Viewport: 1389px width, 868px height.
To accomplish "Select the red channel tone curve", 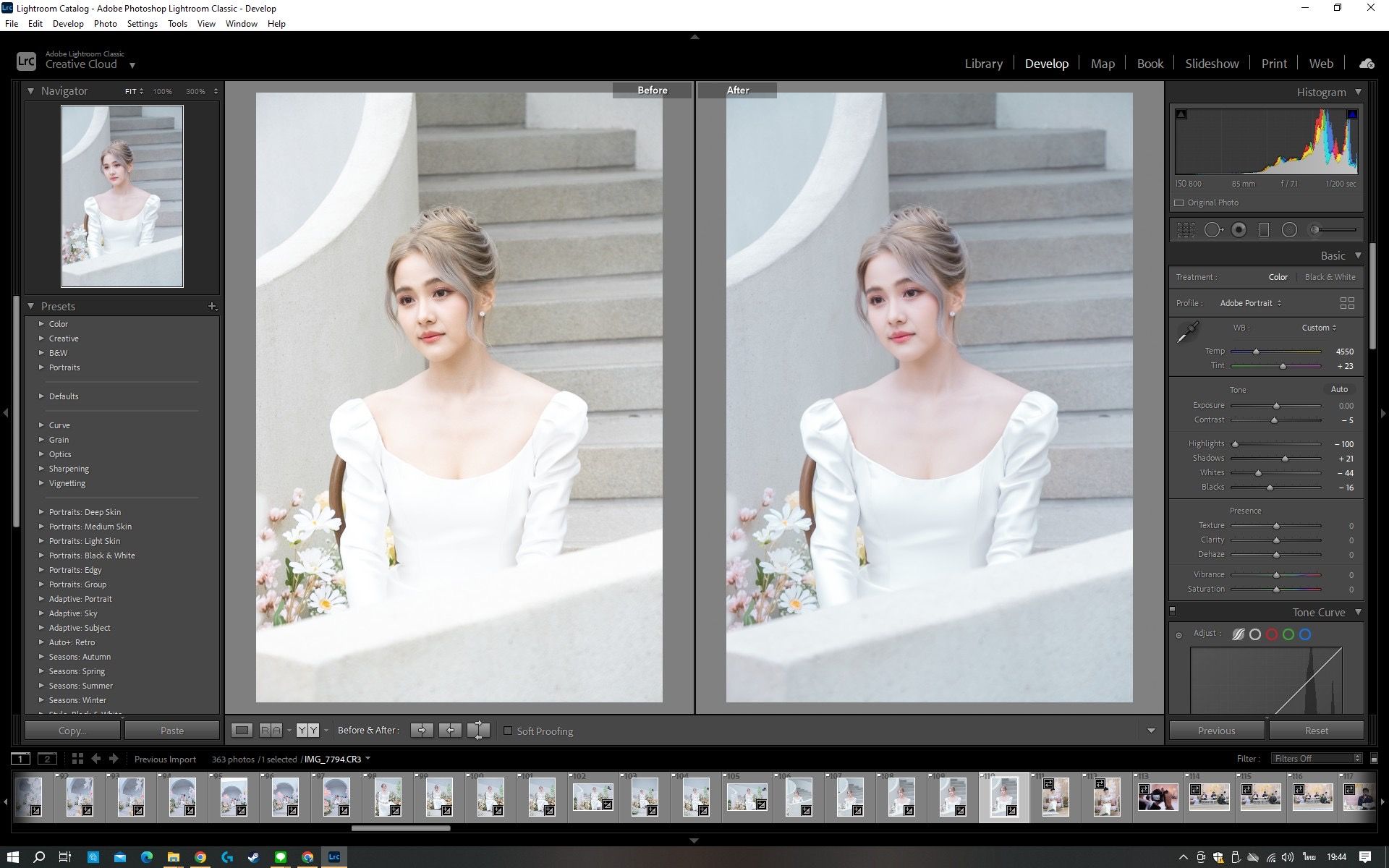I will coord(1272,634).
